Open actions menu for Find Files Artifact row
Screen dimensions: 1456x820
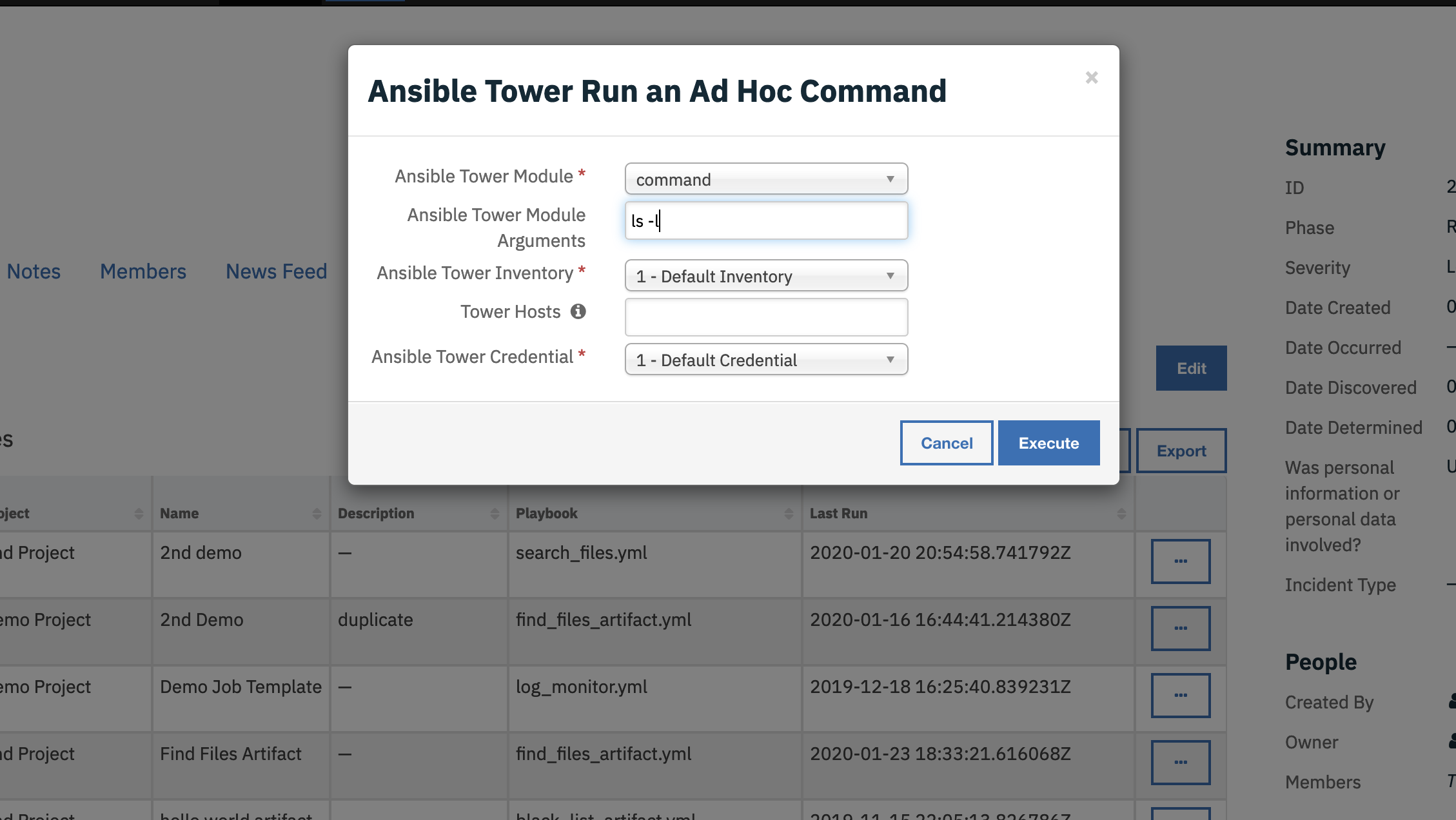[1181, 763]
